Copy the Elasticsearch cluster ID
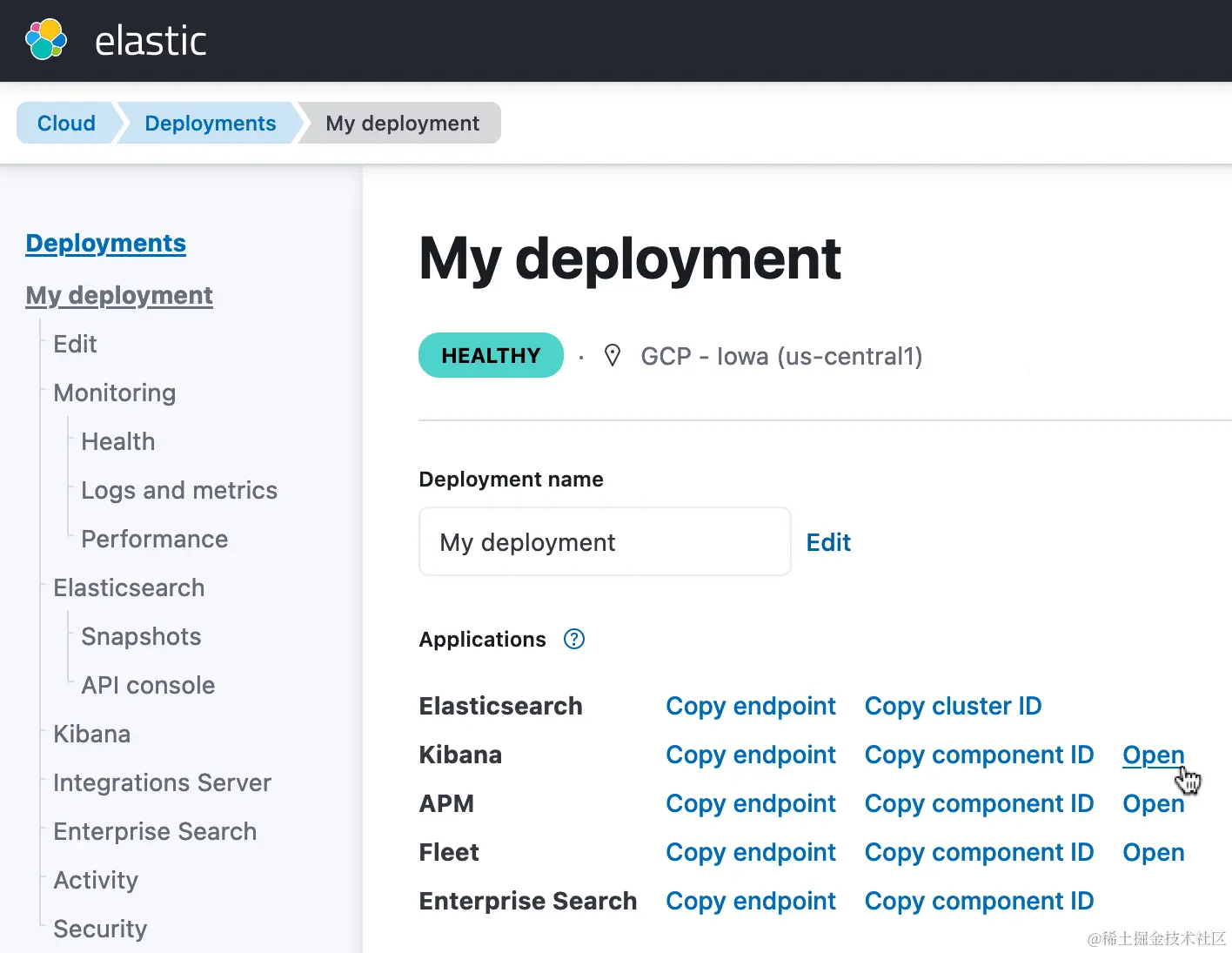 pyautogui.click(x=953, y=706)
